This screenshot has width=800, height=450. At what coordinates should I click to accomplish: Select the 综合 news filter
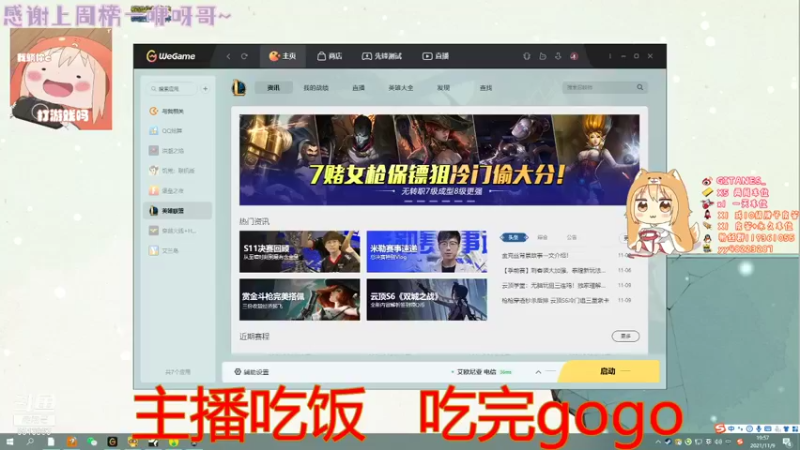coord(542,237)
